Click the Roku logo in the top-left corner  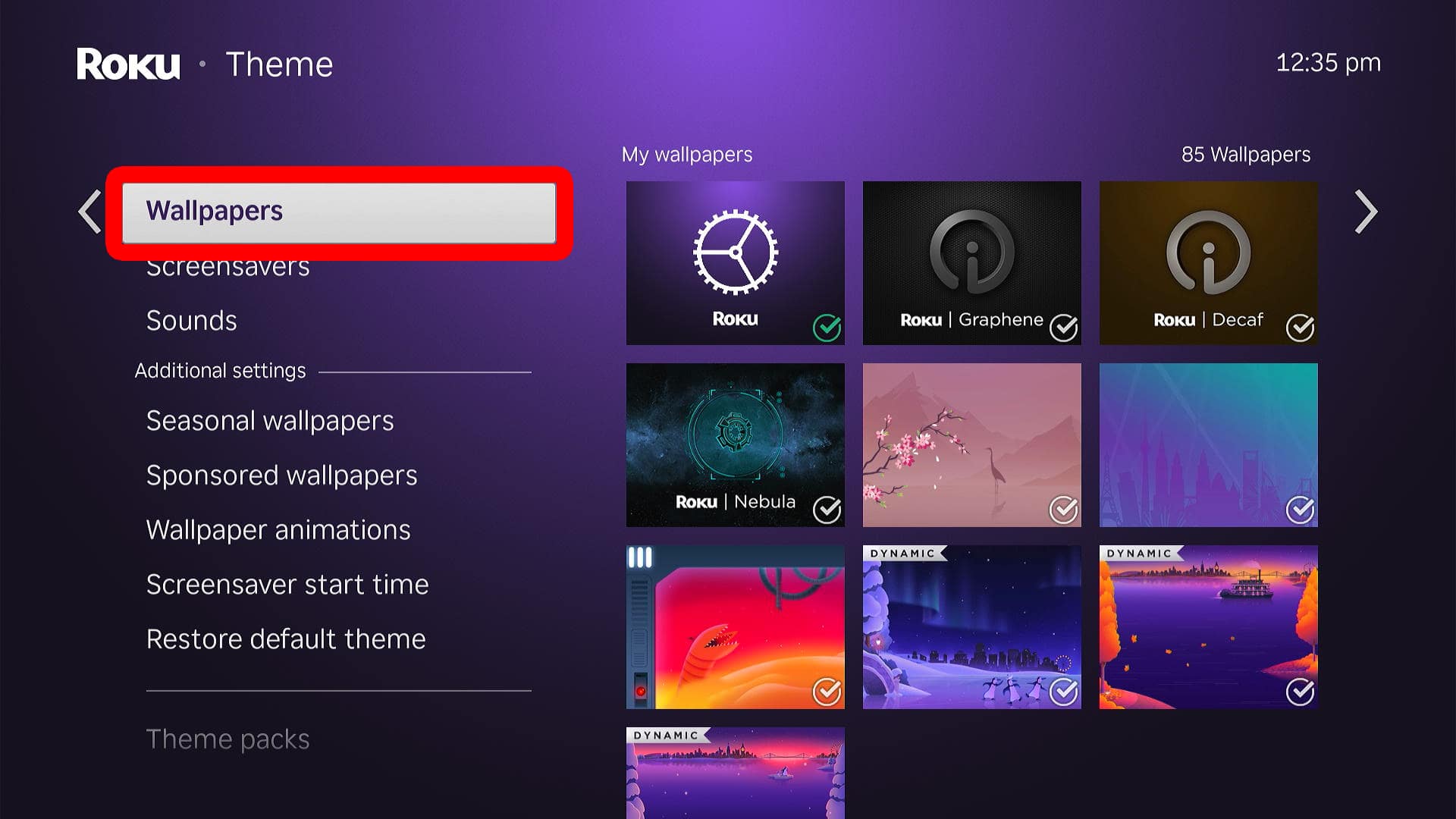click(127, 64)
